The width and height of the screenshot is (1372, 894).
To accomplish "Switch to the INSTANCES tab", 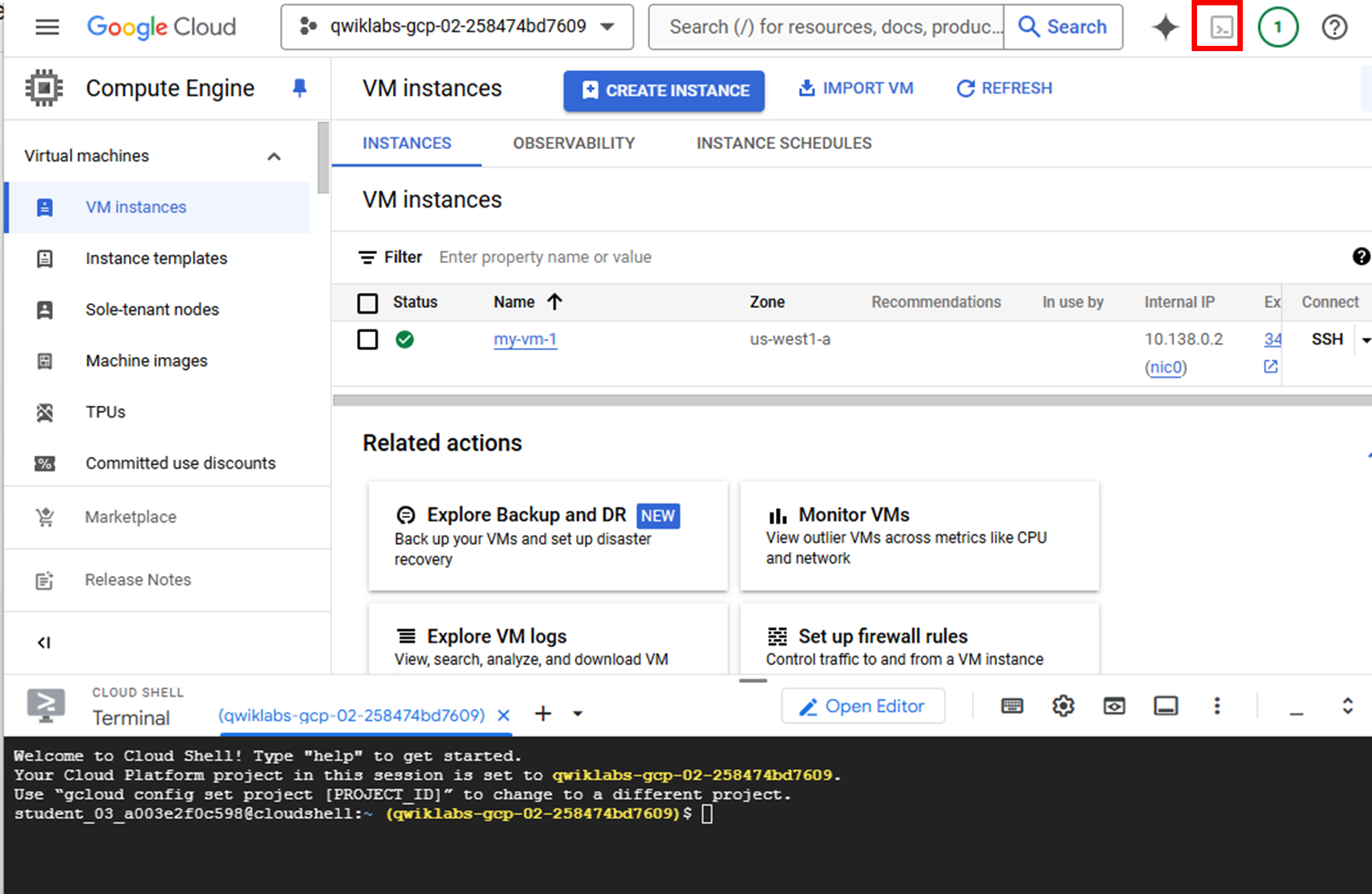I will pos(406,143).
